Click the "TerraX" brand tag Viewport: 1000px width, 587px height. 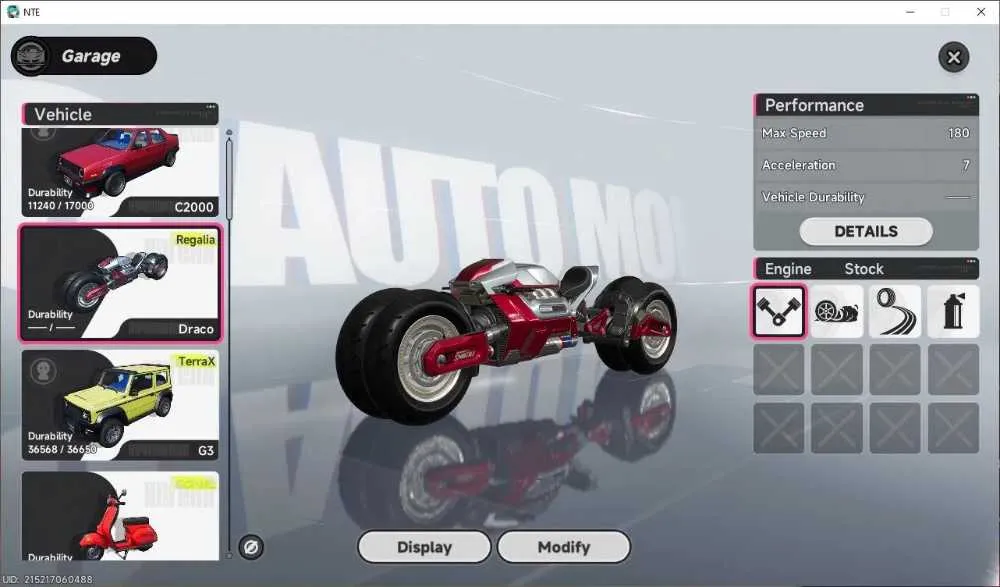[x=196, y=361]
